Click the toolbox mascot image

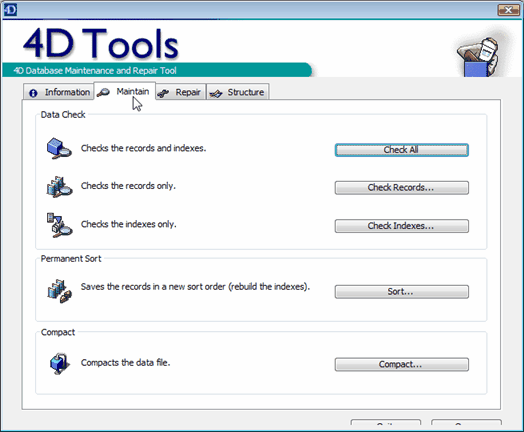(x=478, y=57)
